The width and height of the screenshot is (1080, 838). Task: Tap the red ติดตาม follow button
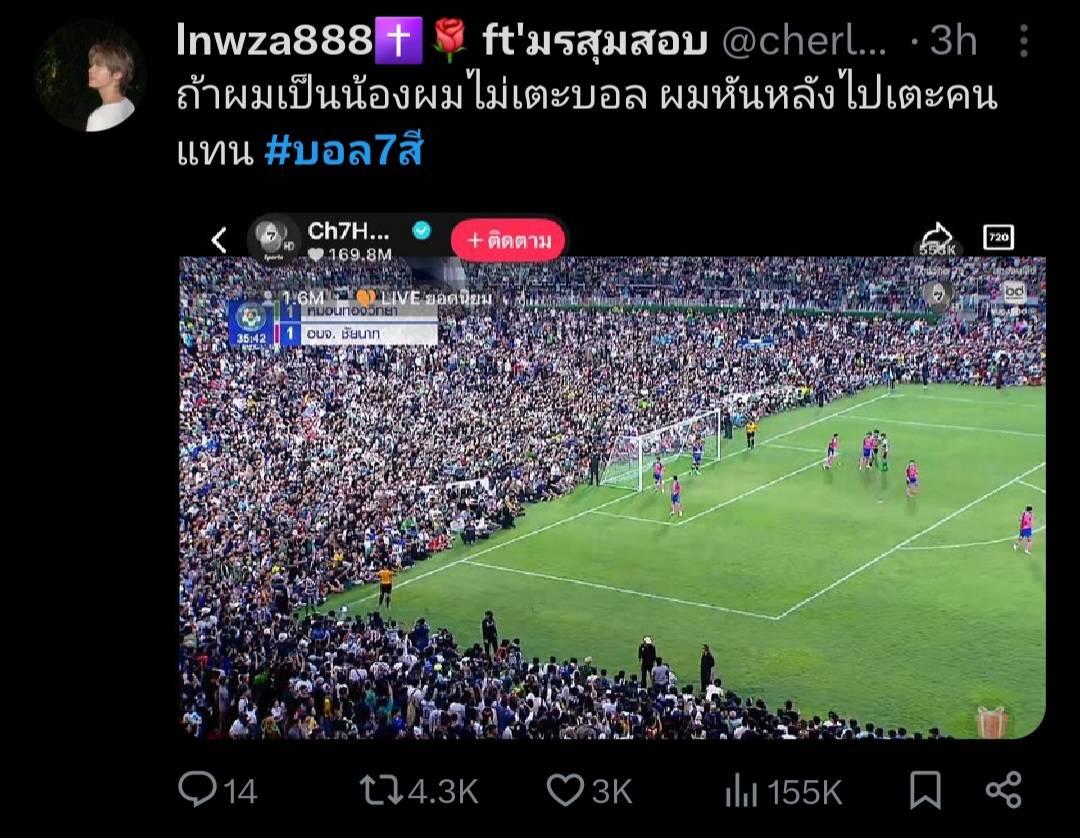point(508,240)
